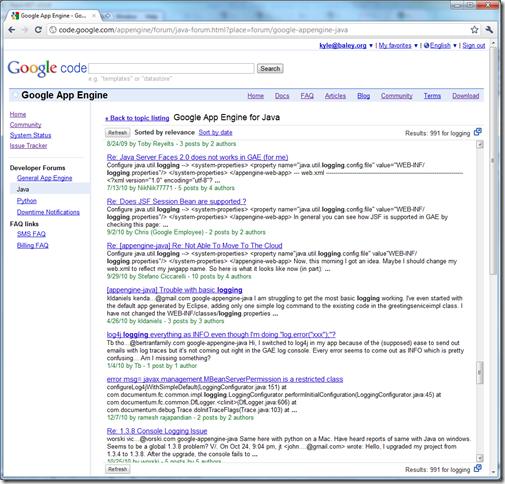Open Downtime Notifications forum link

(x=48, y=212)
